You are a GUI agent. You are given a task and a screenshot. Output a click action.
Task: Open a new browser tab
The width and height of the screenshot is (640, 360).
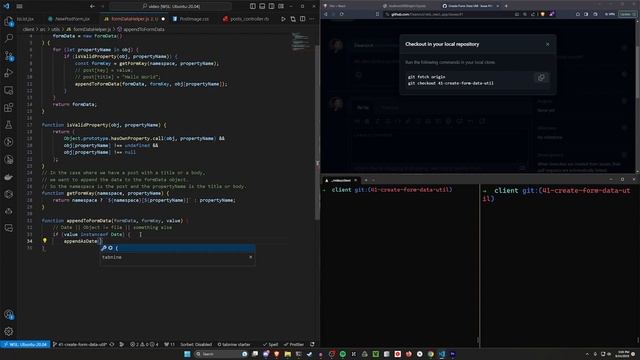click(506, 6)
